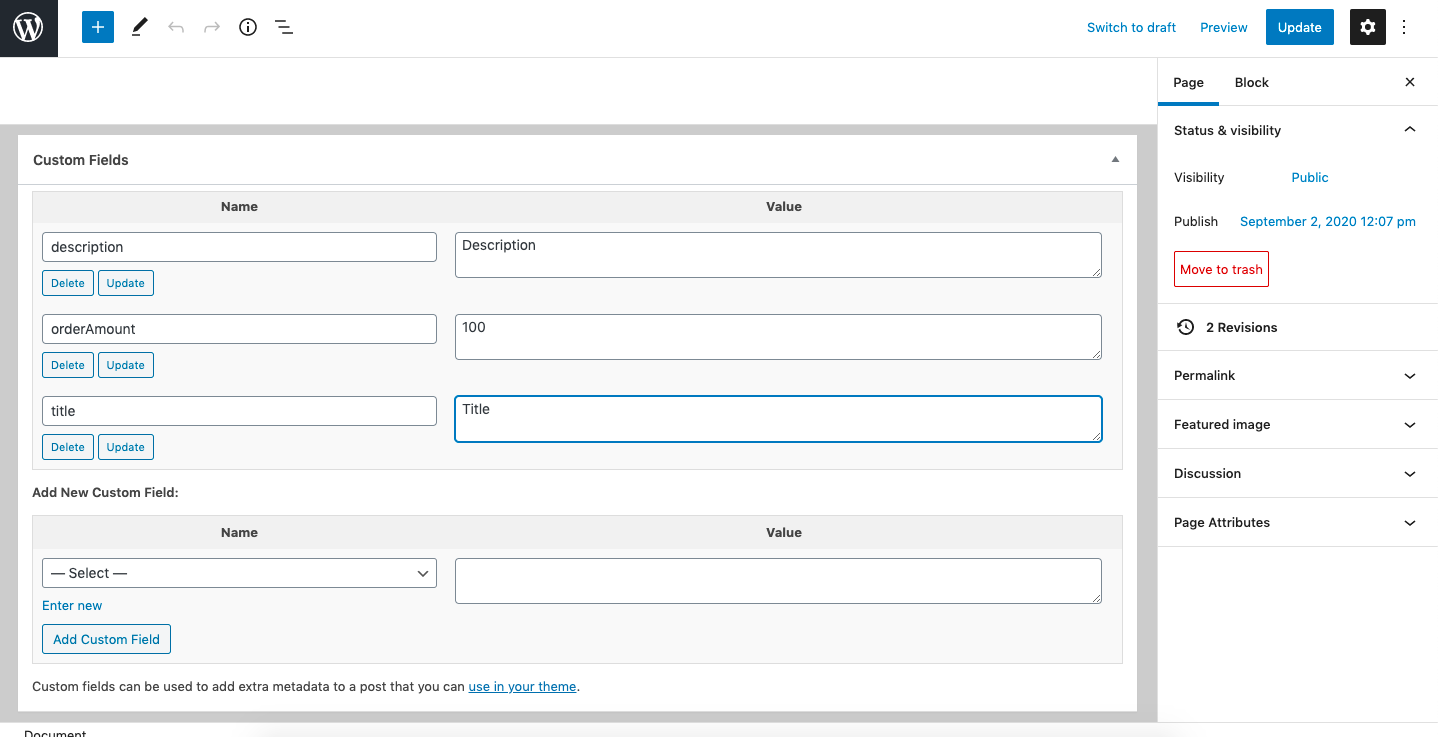Viewport: 1438px width, 737px height.
Task: Delete the orderAmount custom field
Action: (x=68, y=365)
